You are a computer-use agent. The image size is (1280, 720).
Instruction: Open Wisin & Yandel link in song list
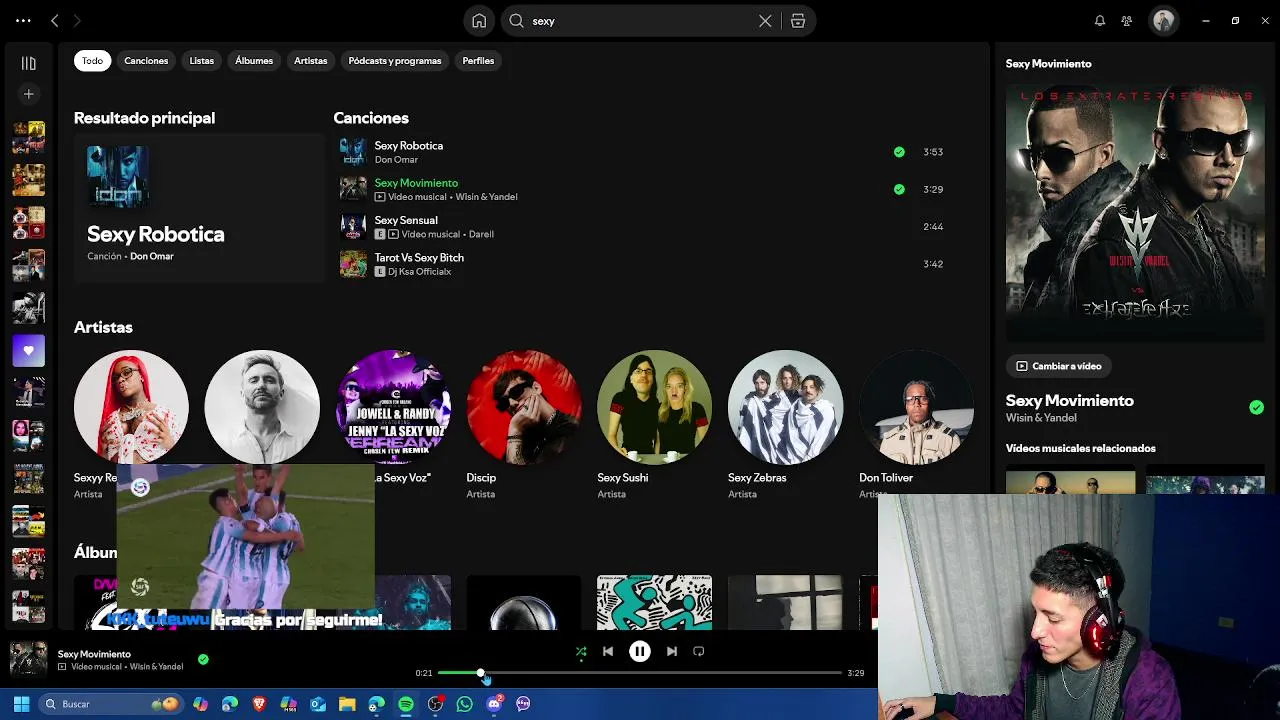486,197
